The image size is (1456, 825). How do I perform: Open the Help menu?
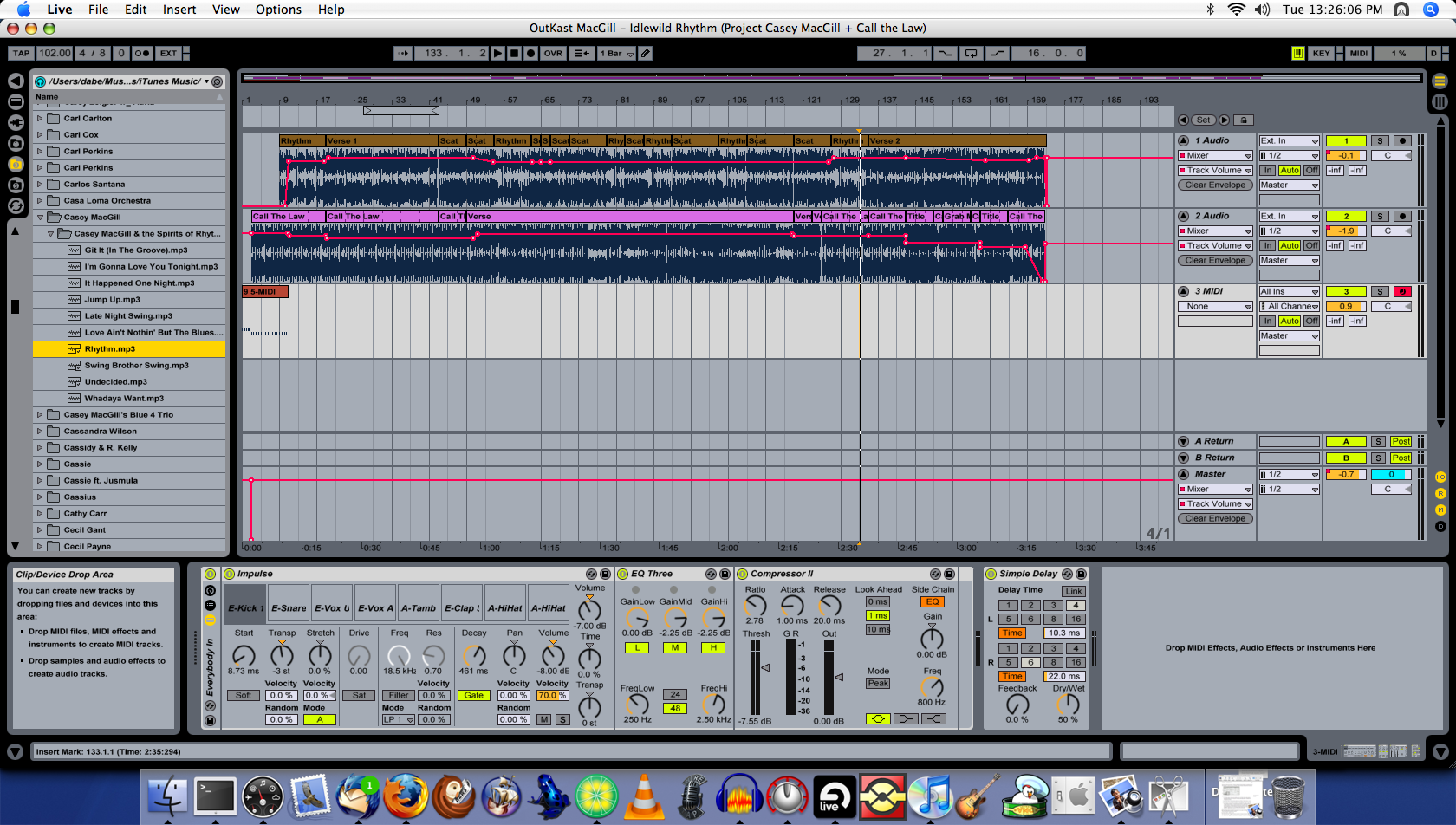coord(331,10)
